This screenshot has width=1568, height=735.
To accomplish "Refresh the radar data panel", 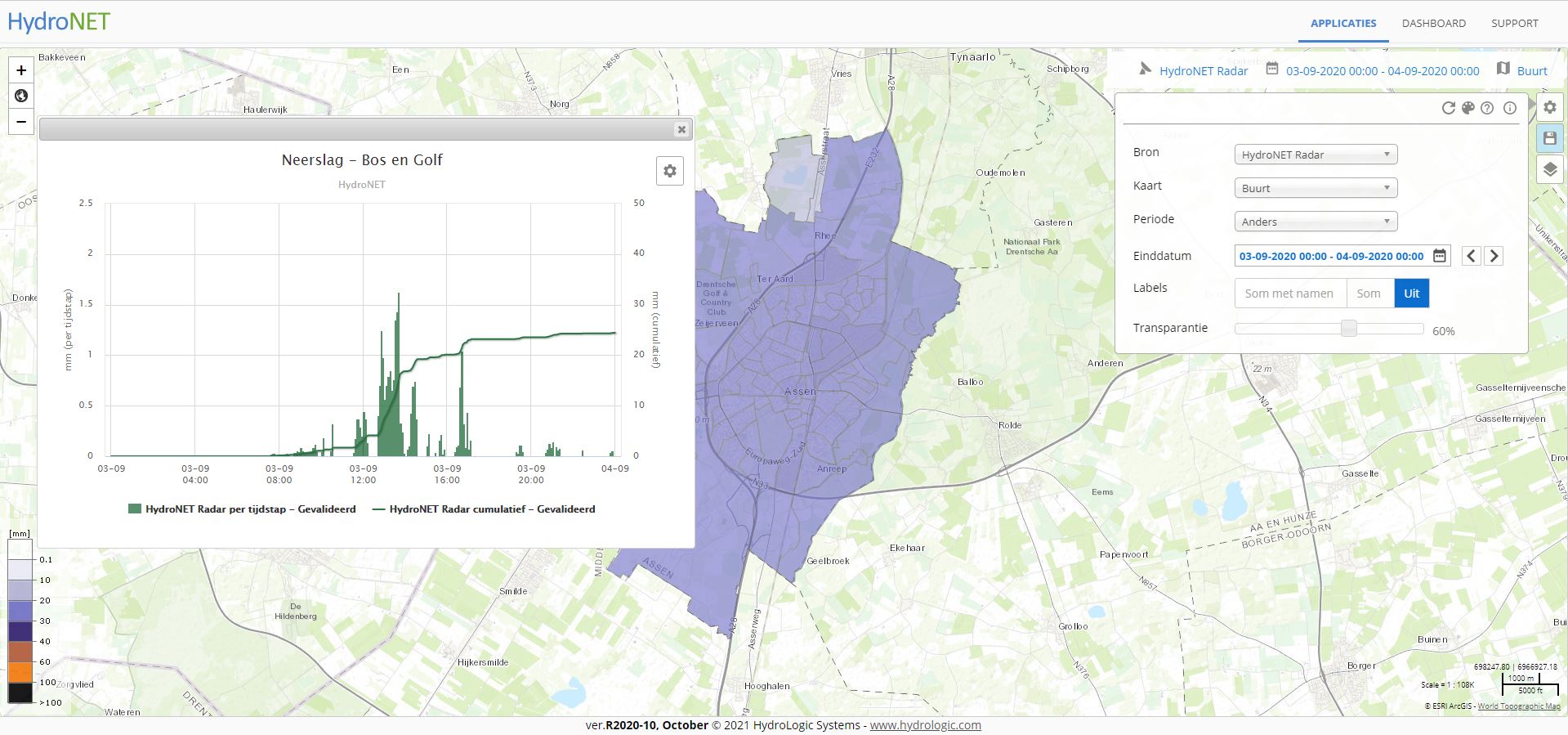I will tap(1448, 108).
